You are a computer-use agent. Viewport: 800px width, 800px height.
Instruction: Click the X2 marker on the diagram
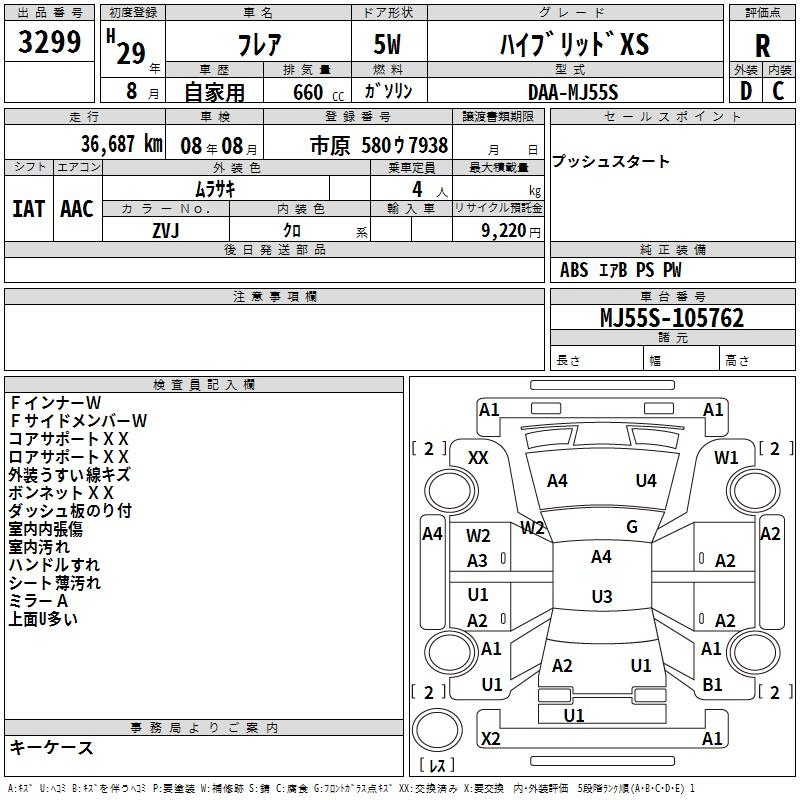click(490, 739)
